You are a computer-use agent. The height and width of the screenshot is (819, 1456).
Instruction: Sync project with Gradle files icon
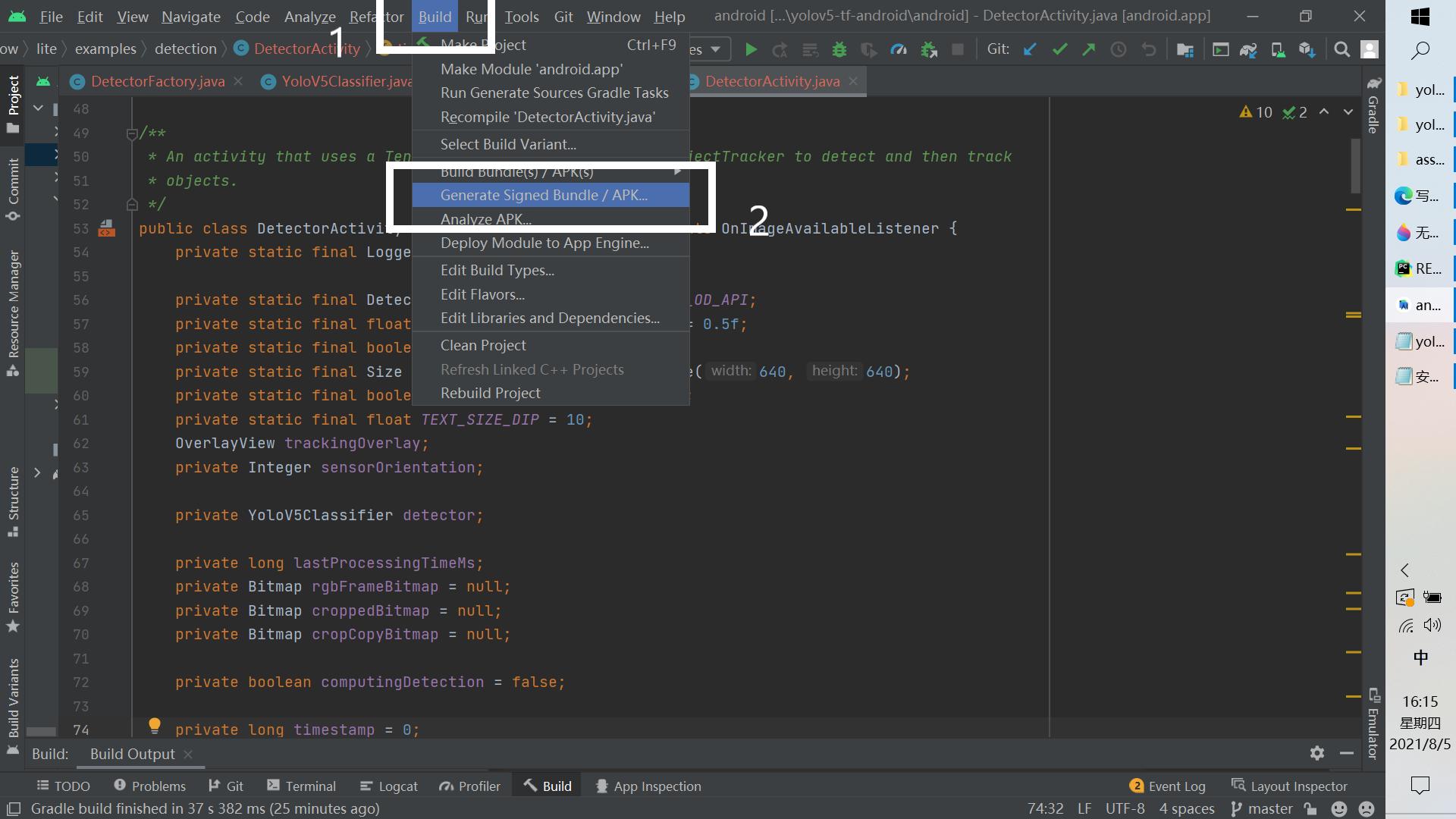1248,50
